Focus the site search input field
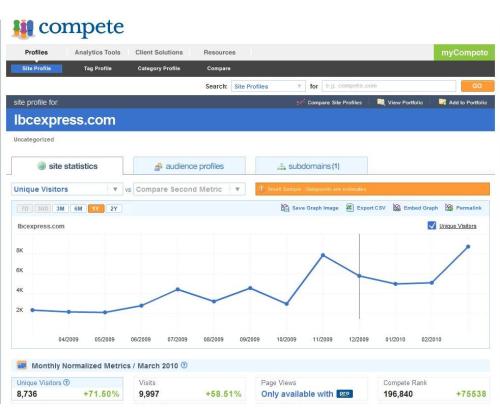 [389, 86]
